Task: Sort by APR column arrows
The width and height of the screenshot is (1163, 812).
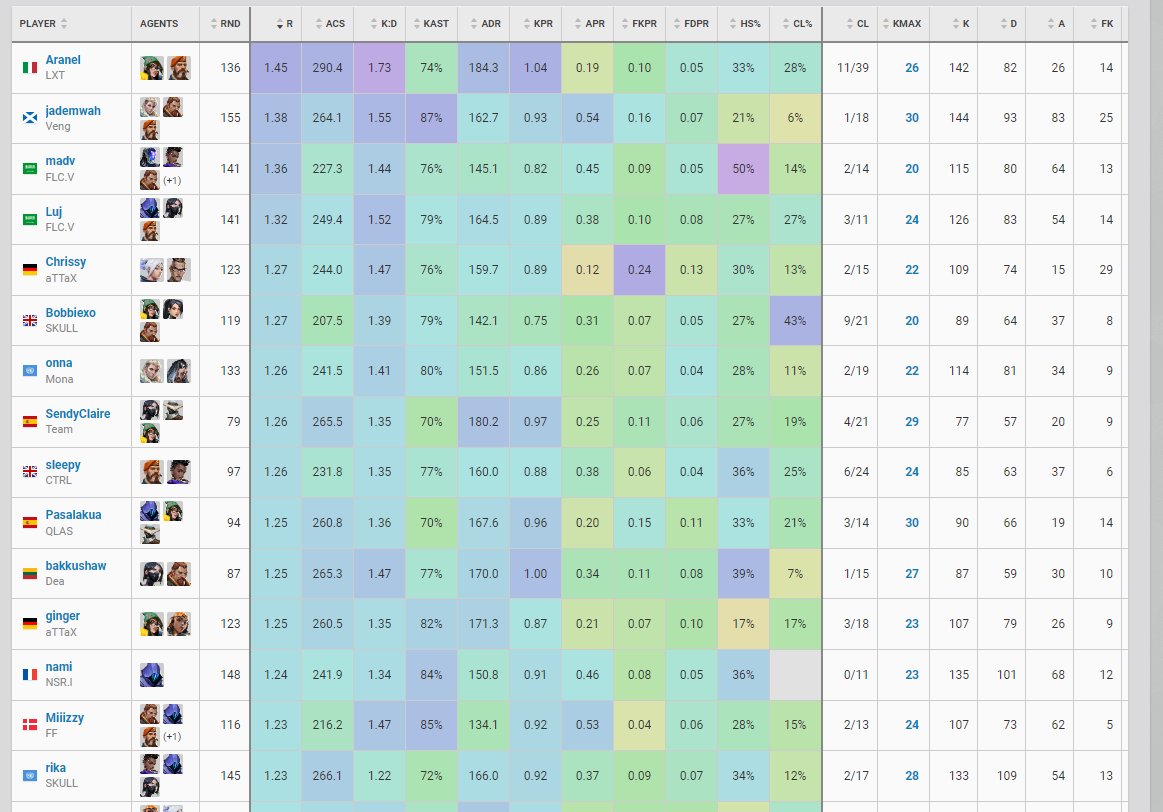Action: pos(578,24)
